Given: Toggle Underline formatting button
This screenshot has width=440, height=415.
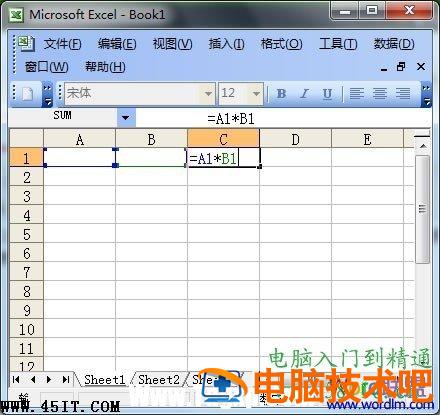Looking at the screenshot, I should click(x=327, y=94).
